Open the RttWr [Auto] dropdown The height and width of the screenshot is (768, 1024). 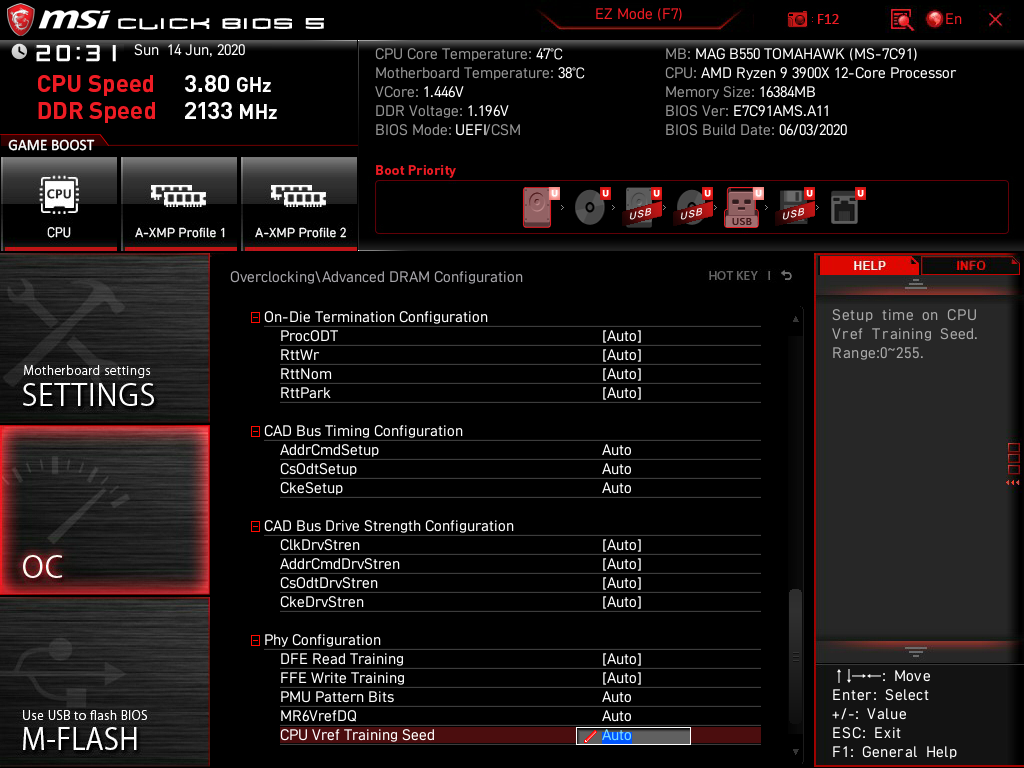pos(622,355)
